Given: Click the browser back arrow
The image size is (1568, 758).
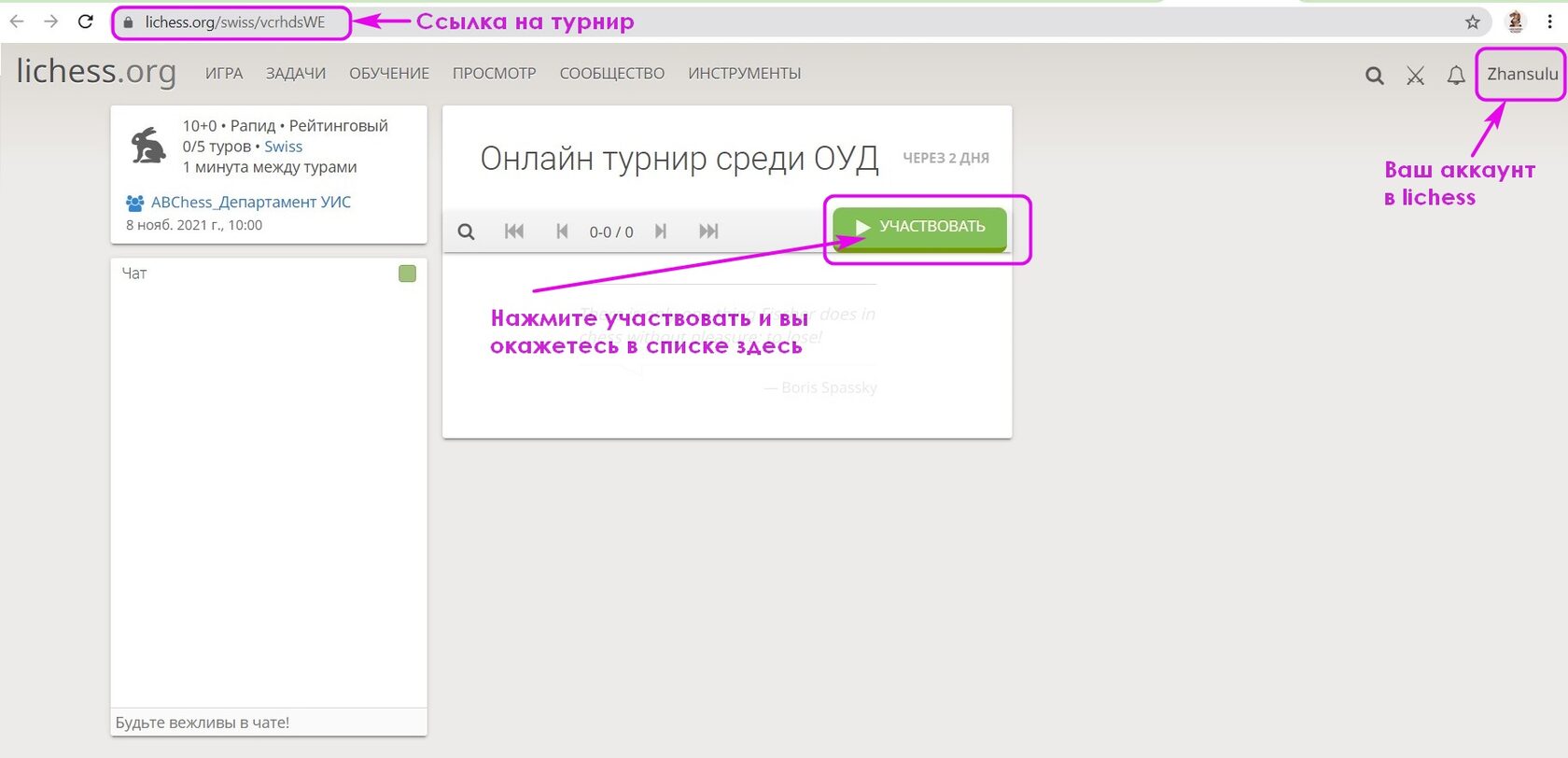Looking at the screenshot, I should click(x=17, y=21).
